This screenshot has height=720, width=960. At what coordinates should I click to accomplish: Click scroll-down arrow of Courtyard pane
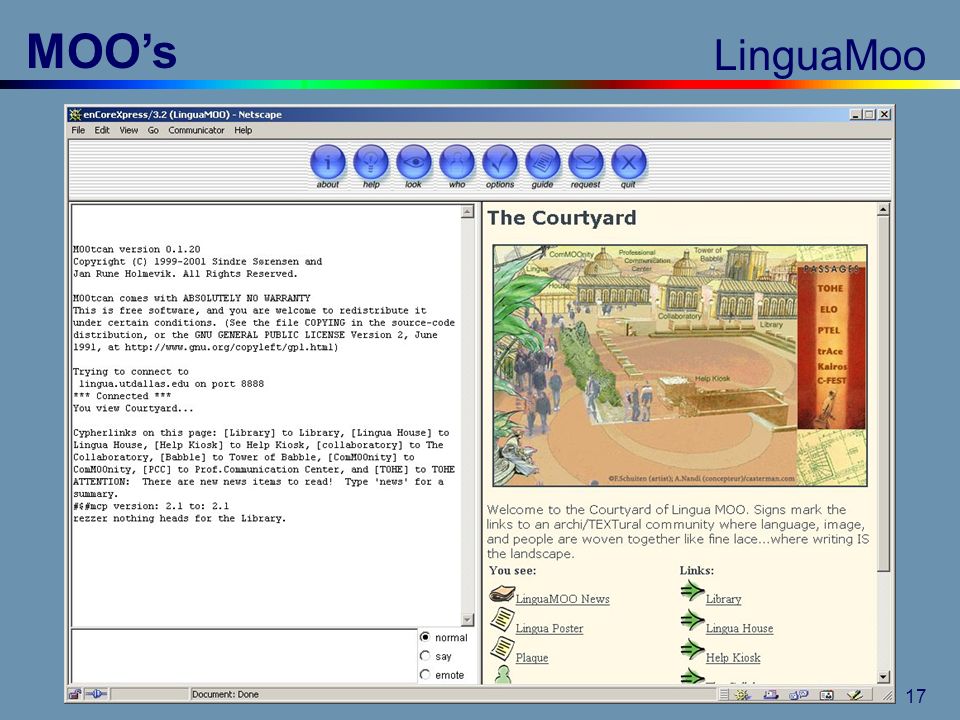[x=883, y=677]
